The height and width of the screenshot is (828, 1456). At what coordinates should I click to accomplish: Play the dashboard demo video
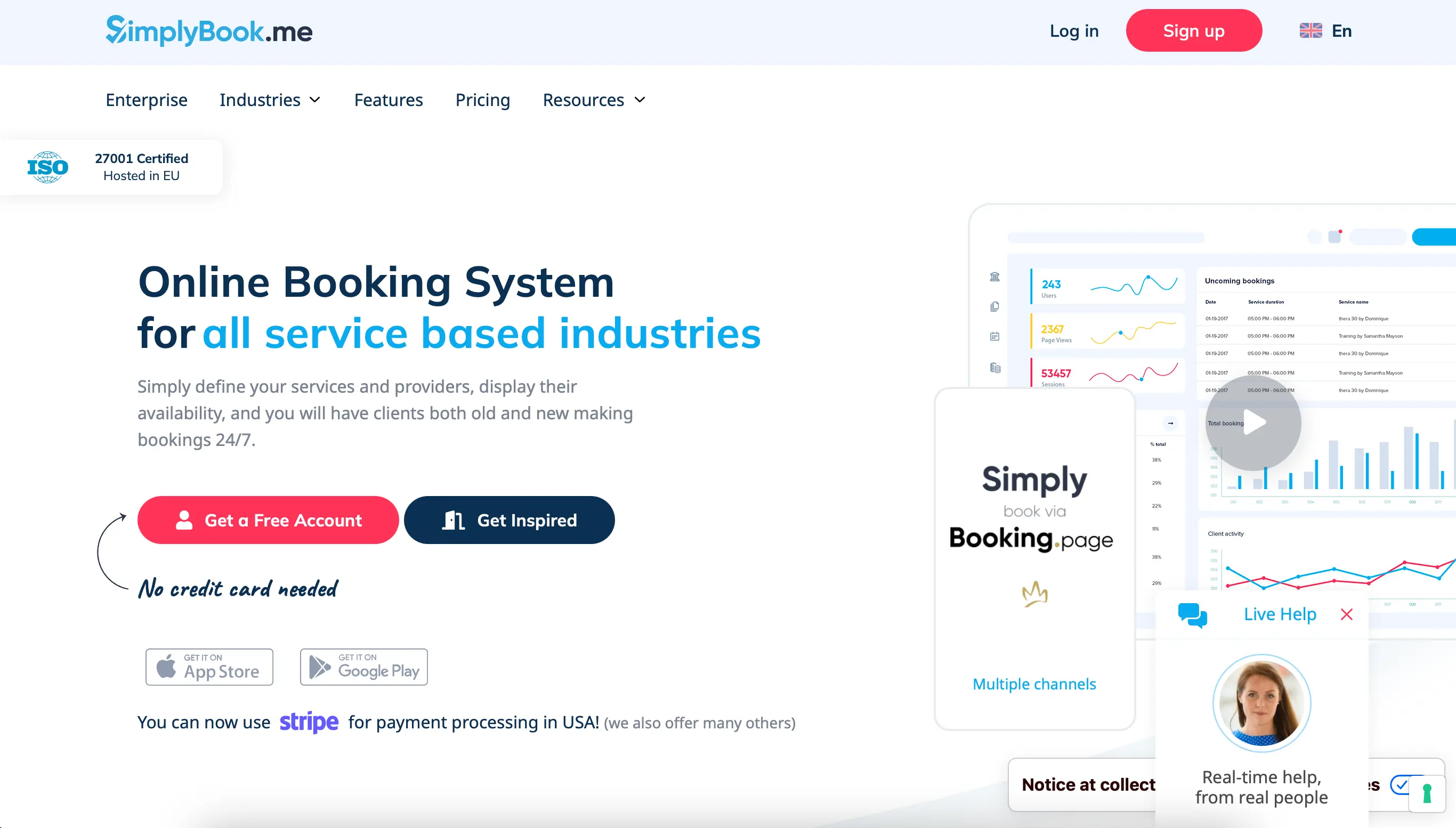tap(1253, 423)
